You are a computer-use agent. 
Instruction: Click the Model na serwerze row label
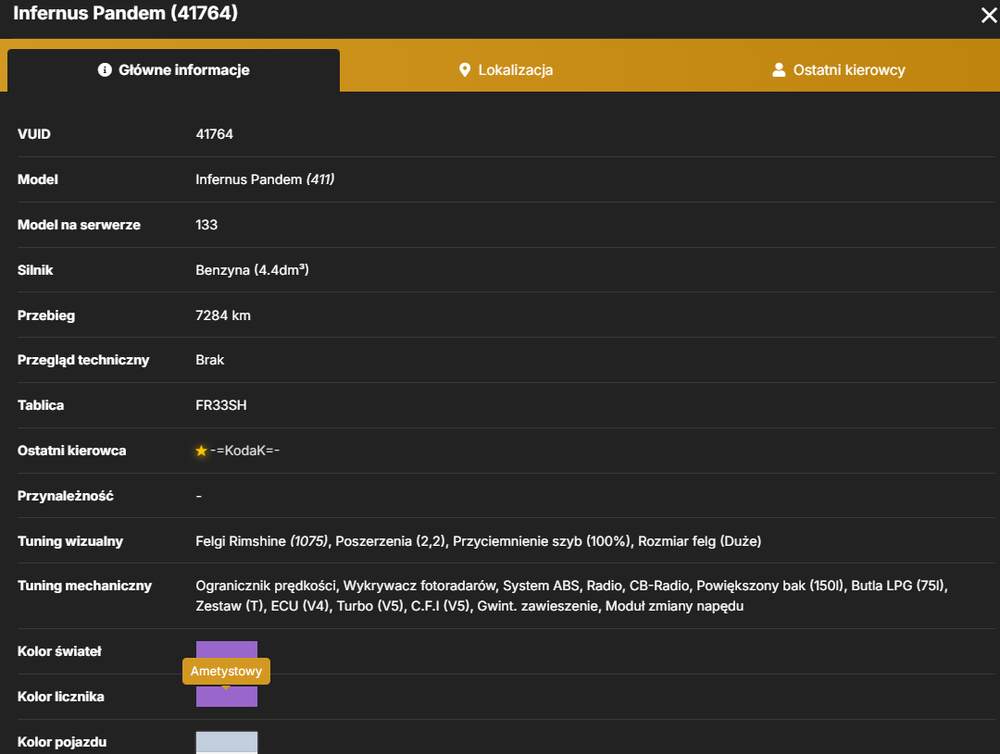click(79, 225)
